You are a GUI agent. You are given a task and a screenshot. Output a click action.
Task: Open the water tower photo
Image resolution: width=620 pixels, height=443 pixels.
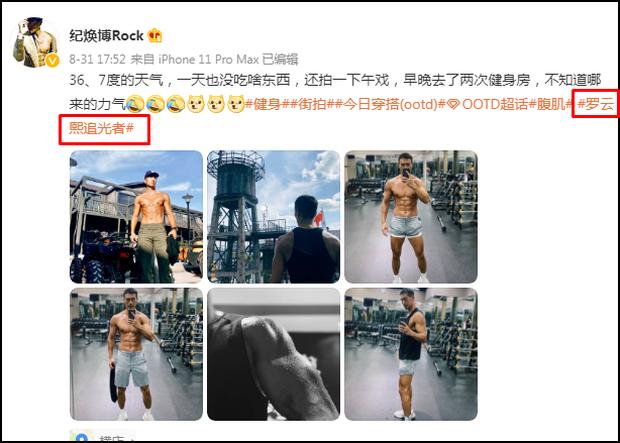[x=274, y=217]
